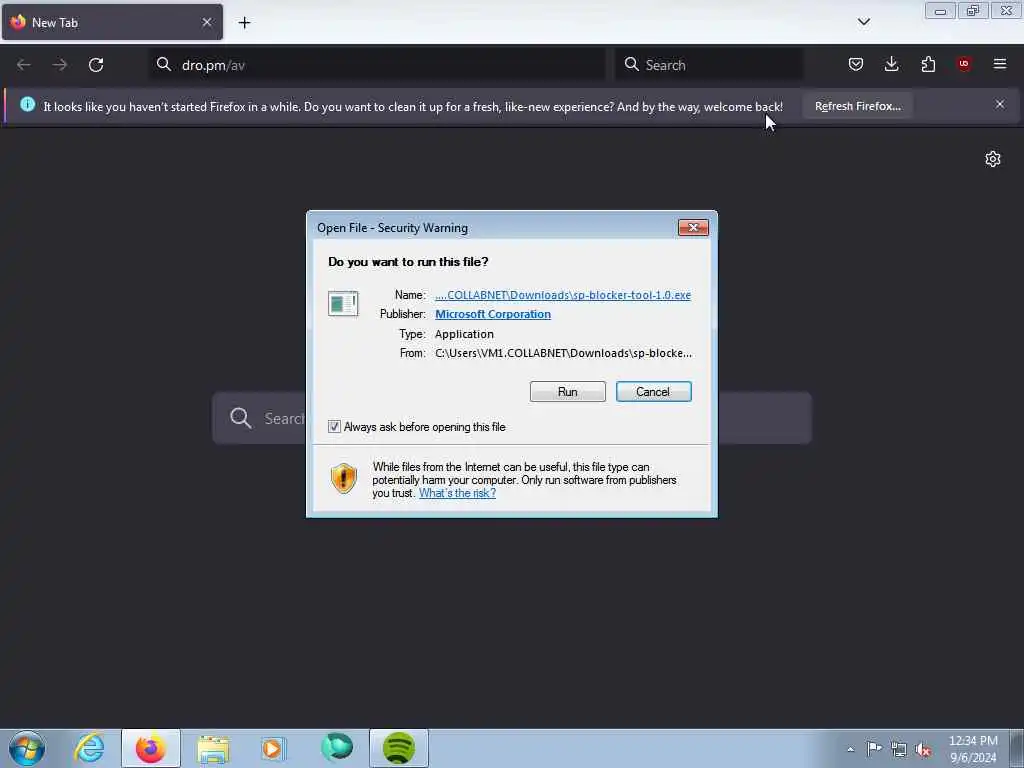Dismiss the Firefox refresh notification bar

tap(1000, 104)
